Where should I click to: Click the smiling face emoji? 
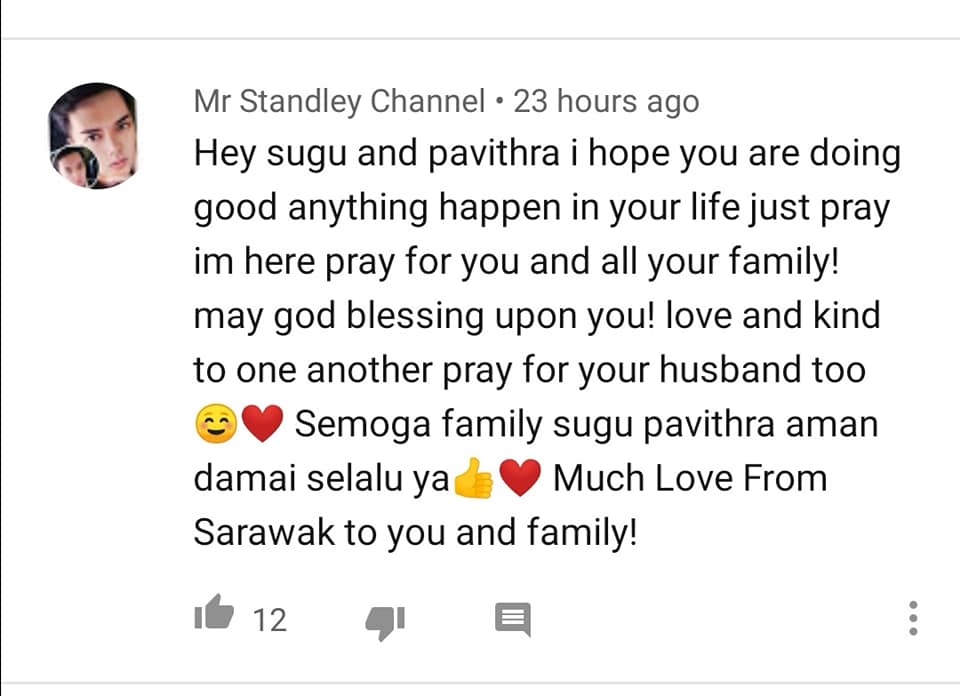click(216, 424)
